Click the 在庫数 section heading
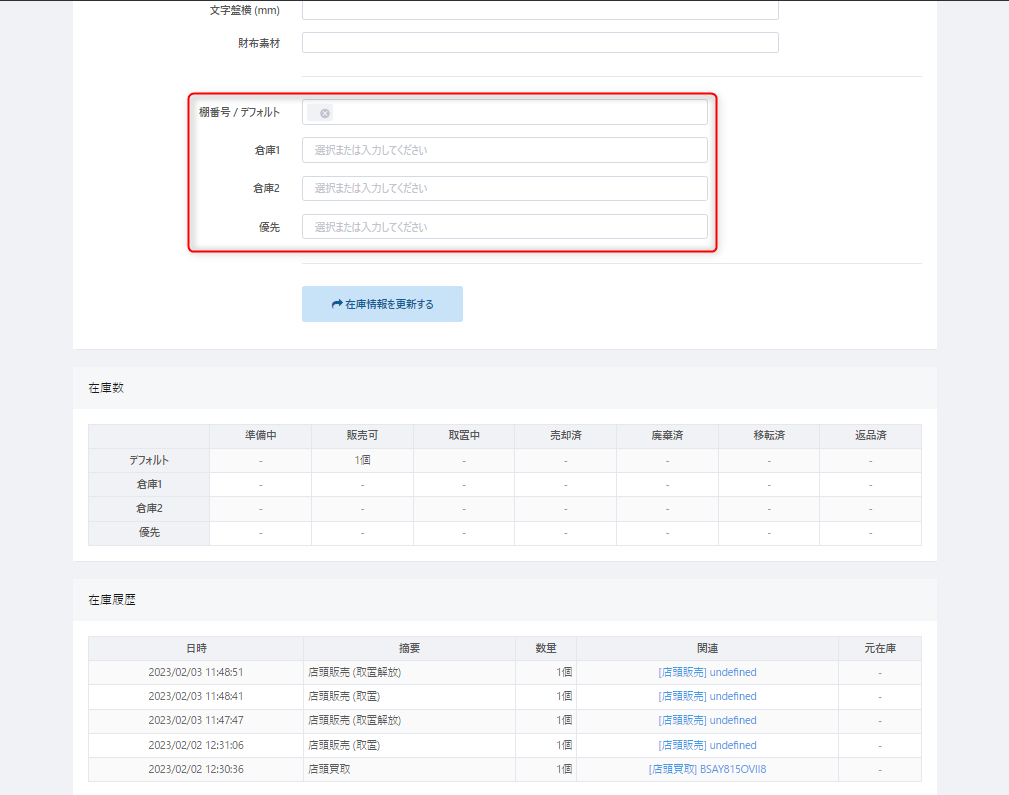 coord(106,388)
